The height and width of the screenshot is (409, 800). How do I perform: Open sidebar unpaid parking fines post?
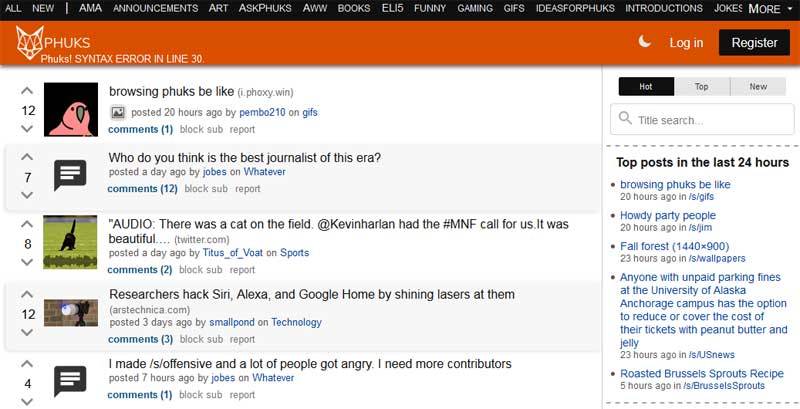pos(703,310)
